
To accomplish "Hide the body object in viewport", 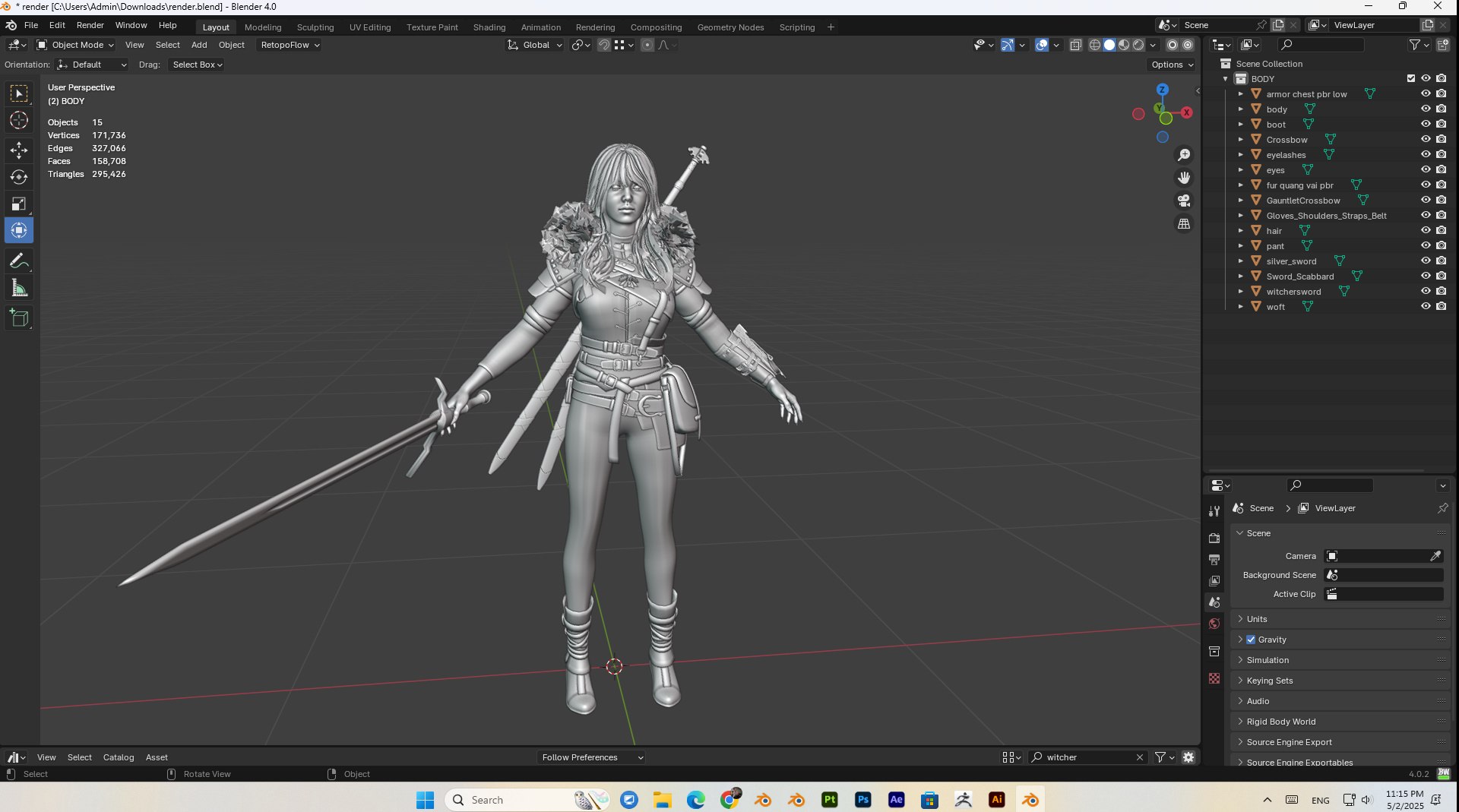I will [x=1426, y=109].
